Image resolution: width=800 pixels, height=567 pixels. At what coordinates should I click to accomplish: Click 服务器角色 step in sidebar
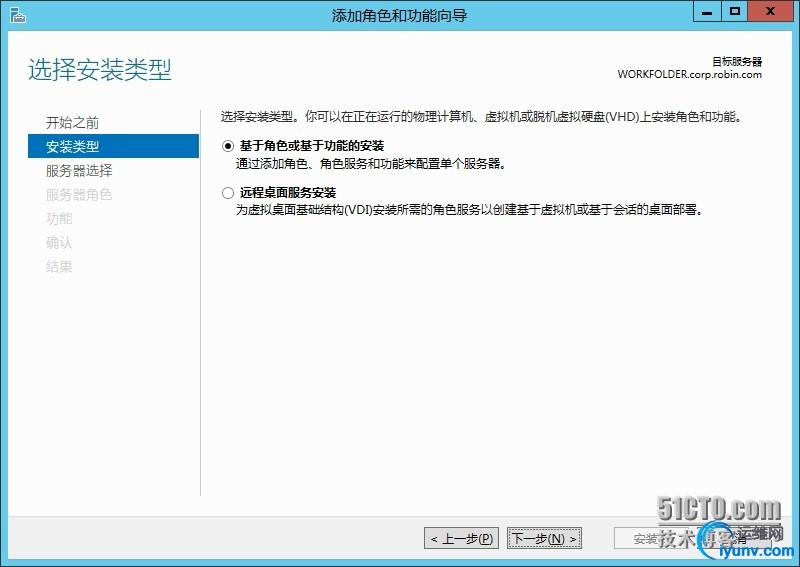click(79, 194)
